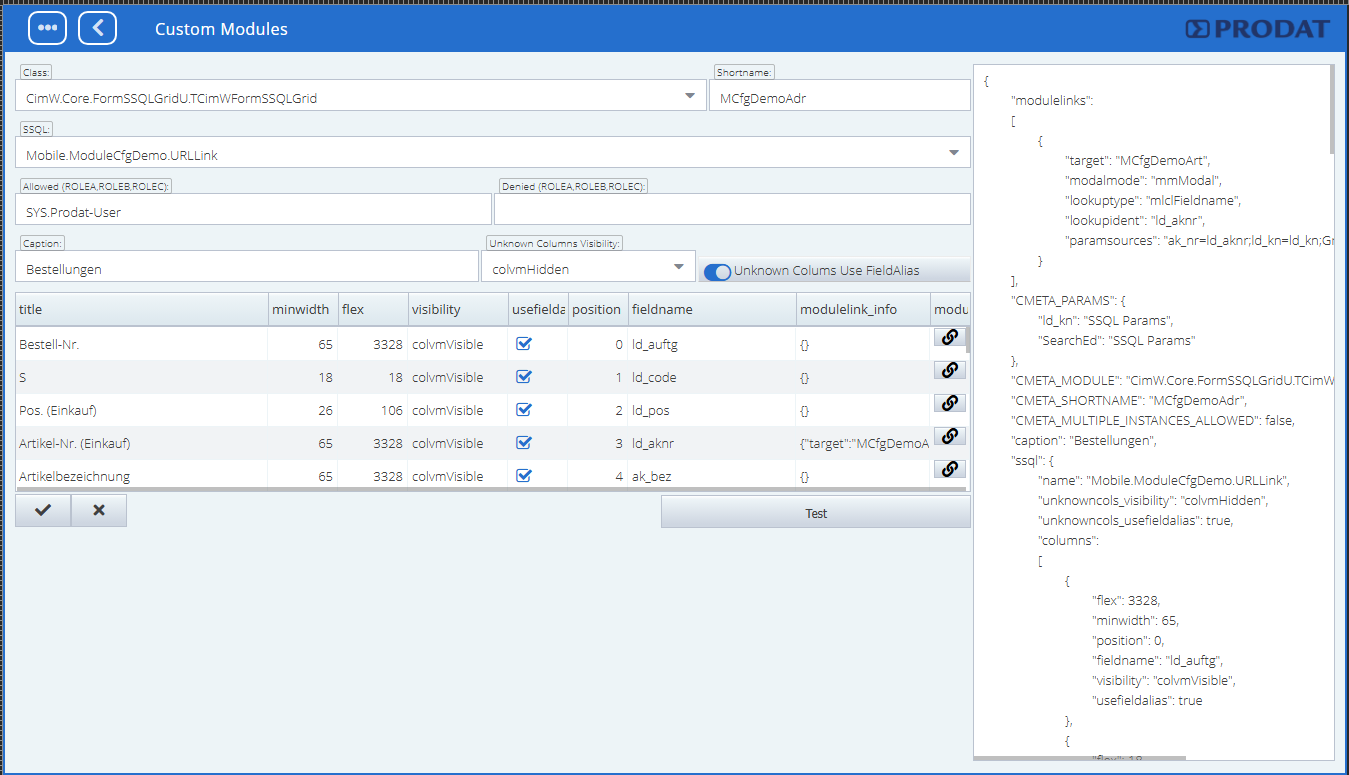Uncheck usefieldalias for Bestell-Nr. row

[523, 344]
